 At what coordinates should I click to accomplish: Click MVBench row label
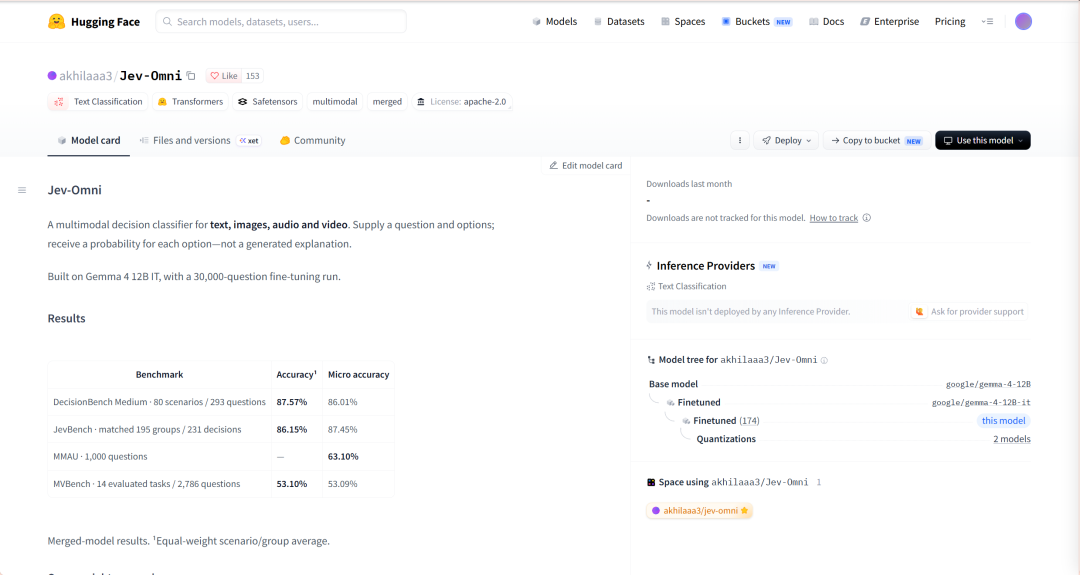pyautogui.click(x=147, y=484)
